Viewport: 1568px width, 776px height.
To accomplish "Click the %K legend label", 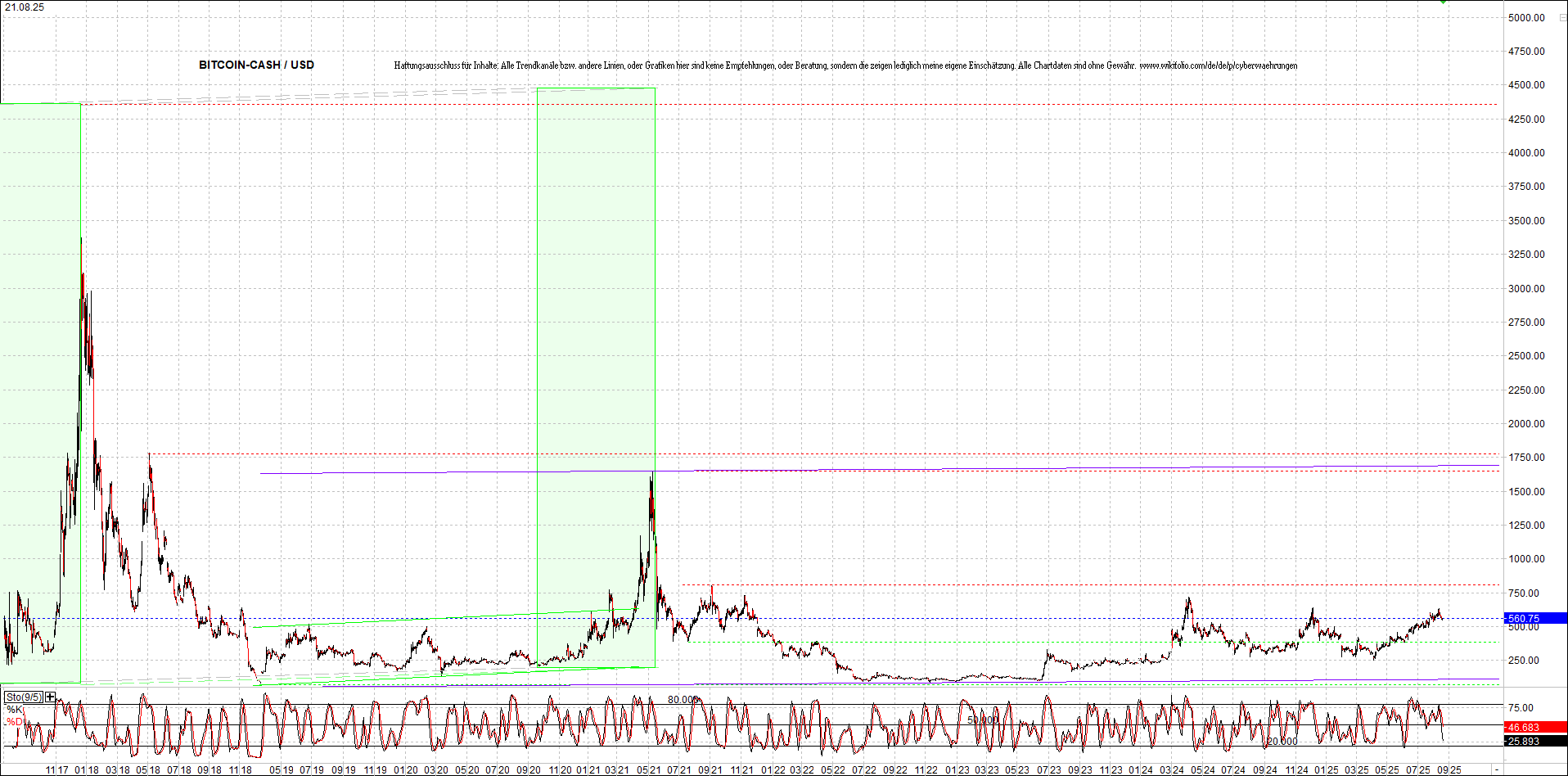I will 15,710.
